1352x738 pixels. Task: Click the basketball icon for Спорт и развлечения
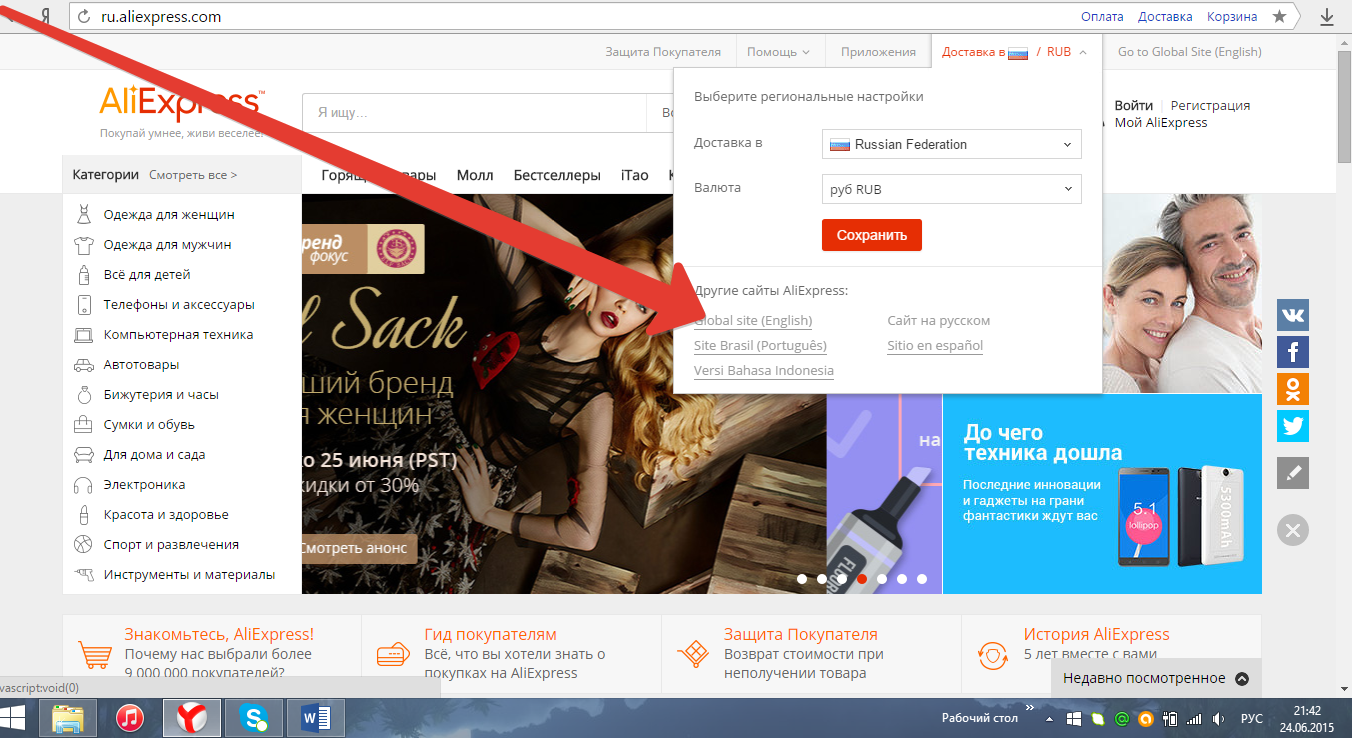click(x=84, y=544)
